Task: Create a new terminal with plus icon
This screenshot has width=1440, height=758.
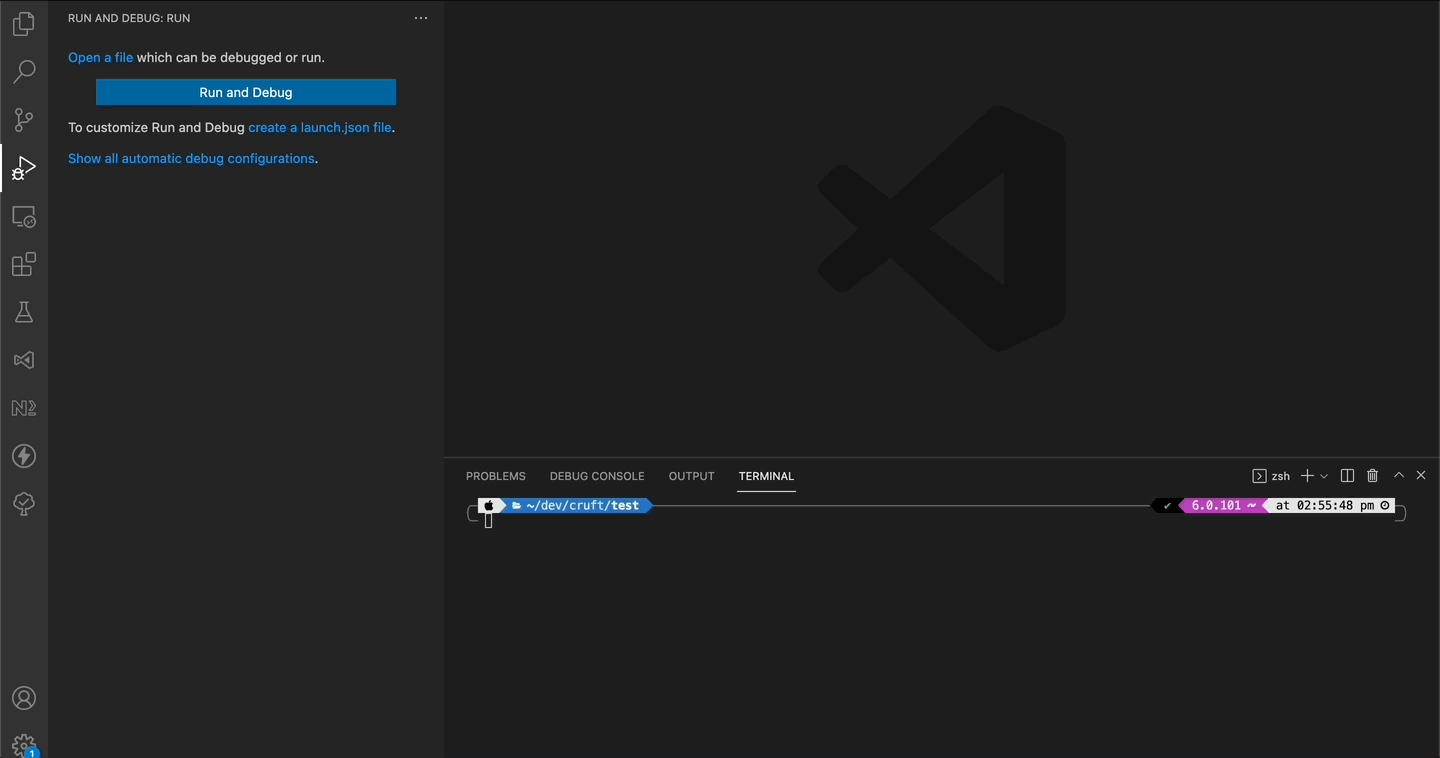Action: 1307,476
